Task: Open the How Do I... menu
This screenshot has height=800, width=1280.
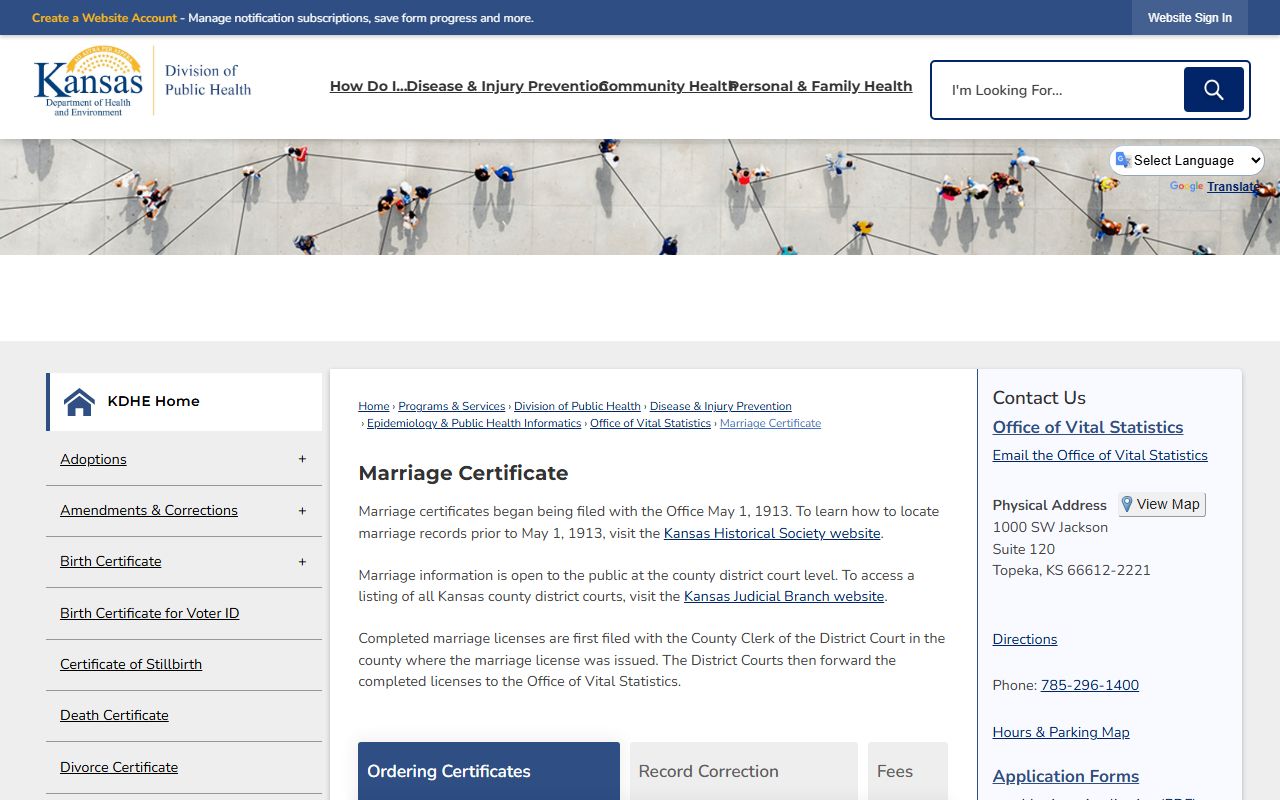Action: 367,86
